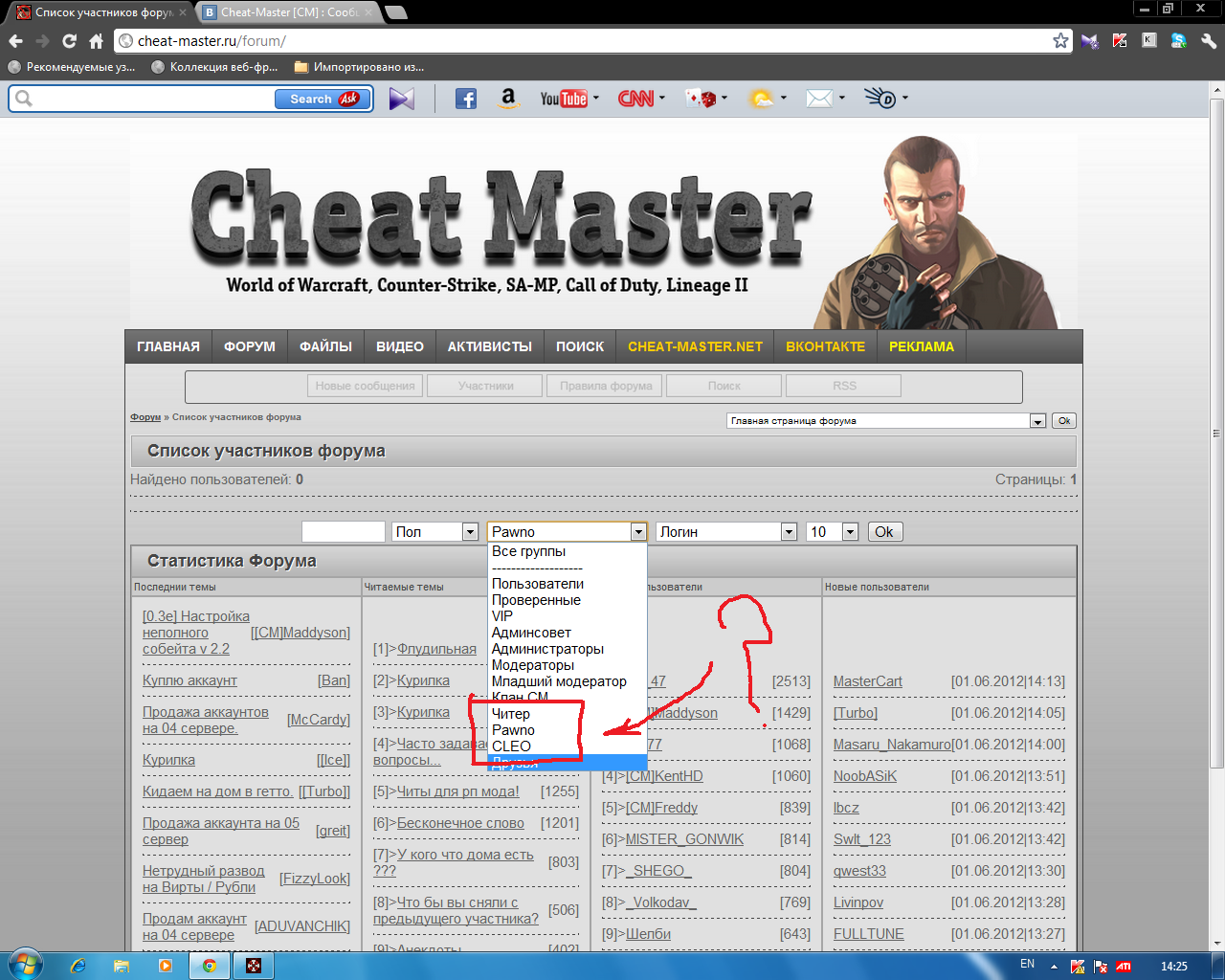The image size is (1225, 980).
Task: Reload the page with the refresh icon
Action: click(x=69, y=41)
